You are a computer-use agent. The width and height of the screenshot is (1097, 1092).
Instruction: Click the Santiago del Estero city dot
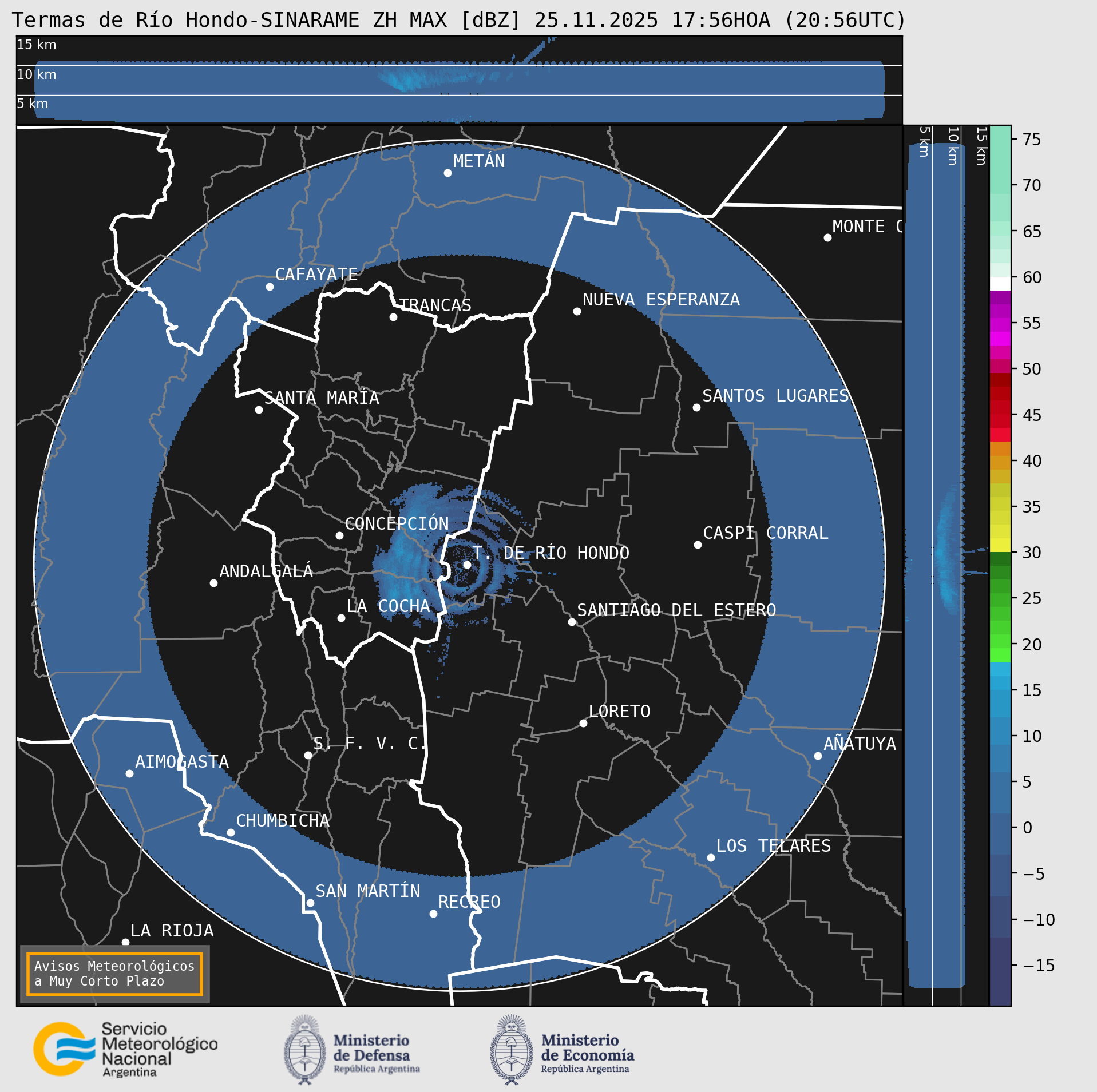pos(572,622)
